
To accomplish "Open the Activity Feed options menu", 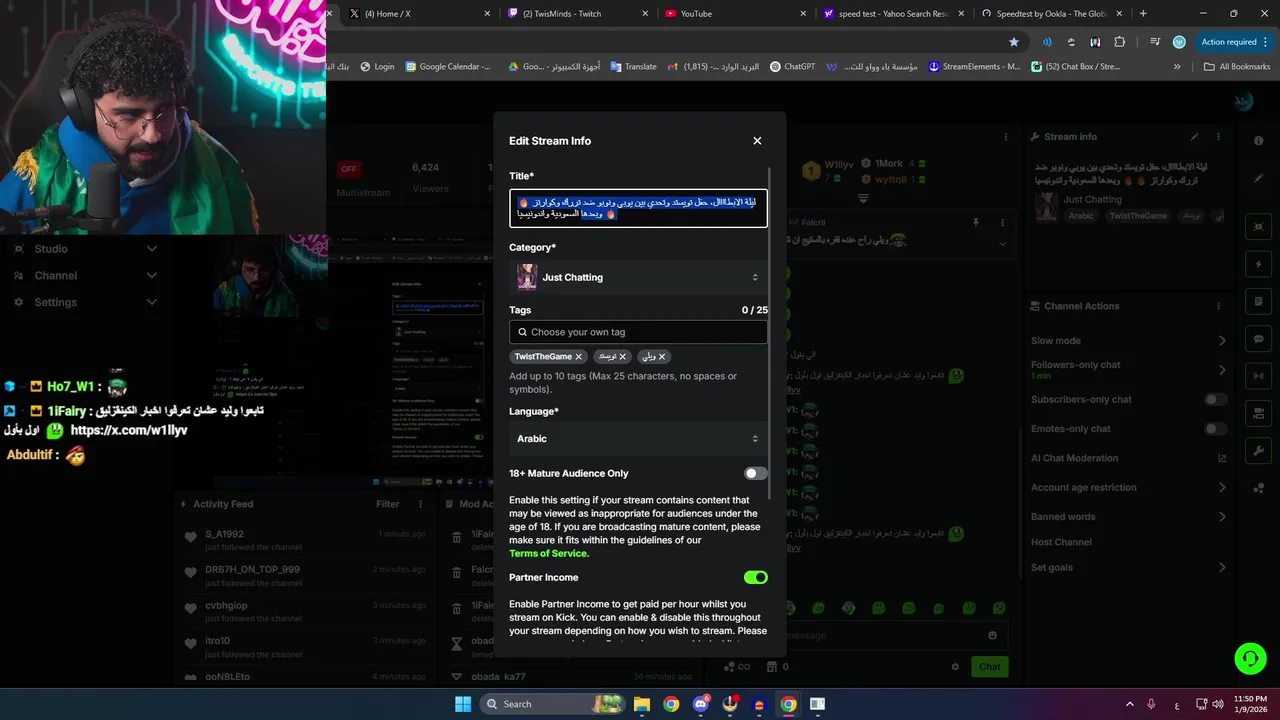I will coord(421,505).
